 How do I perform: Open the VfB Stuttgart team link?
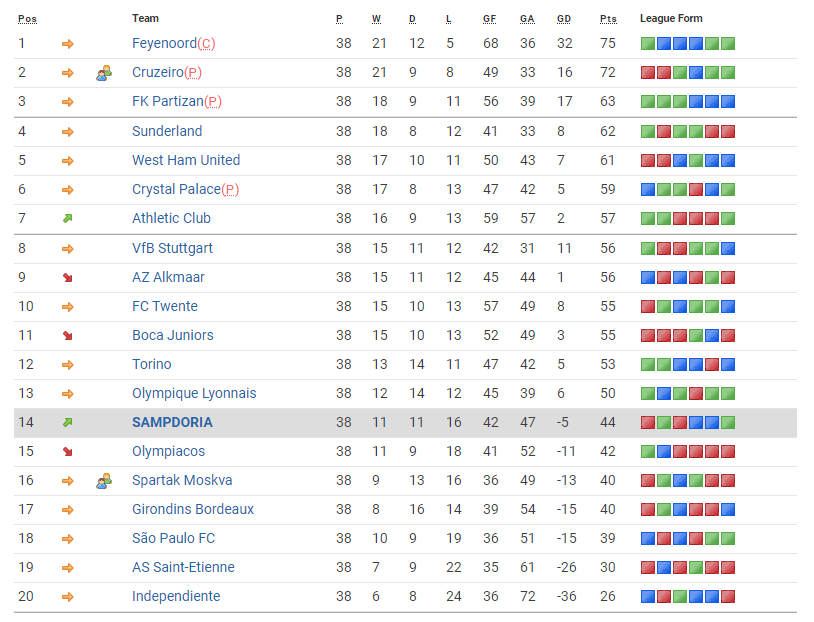172,248
